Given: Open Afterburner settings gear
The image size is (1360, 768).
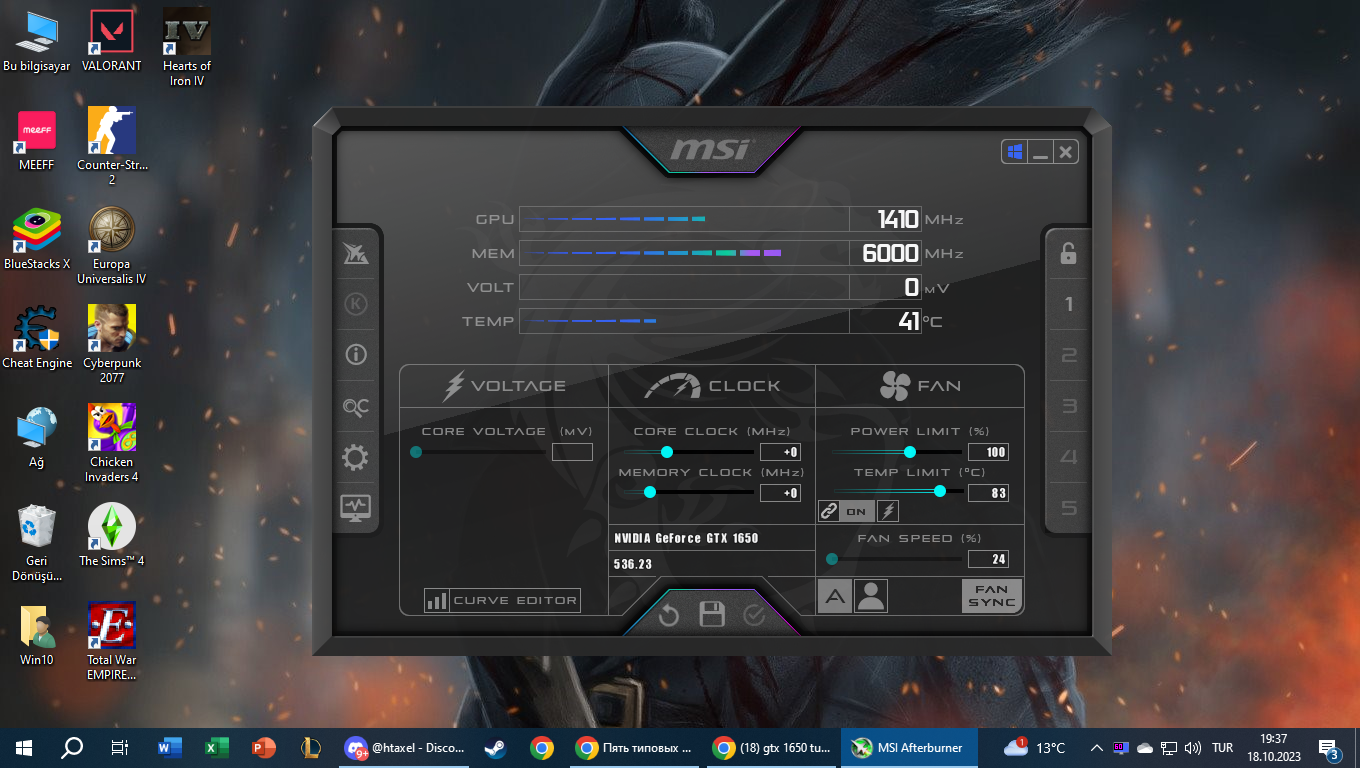Looking at the screenshot, I should [x=356, y=458].
